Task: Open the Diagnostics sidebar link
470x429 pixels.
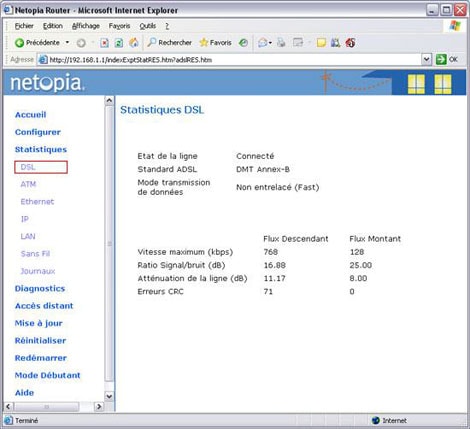Action: coord(40,288)
